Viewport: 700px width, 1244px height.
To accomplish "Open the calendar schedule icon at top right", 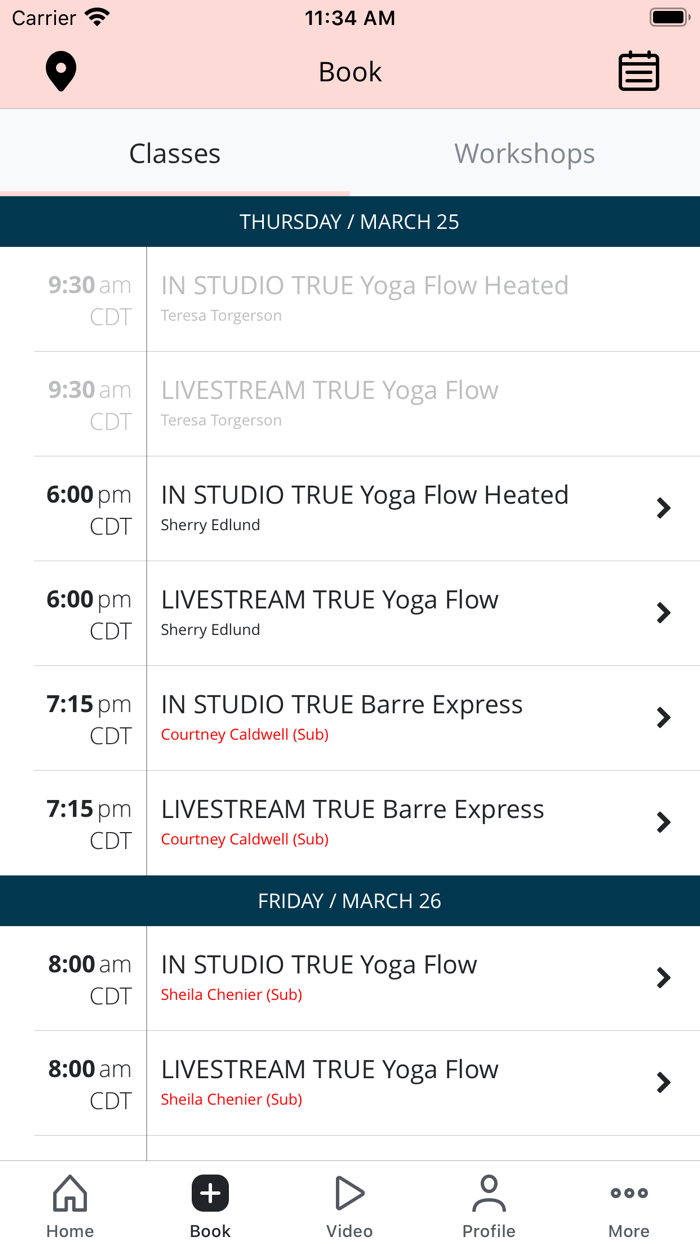I will [639, 71].
